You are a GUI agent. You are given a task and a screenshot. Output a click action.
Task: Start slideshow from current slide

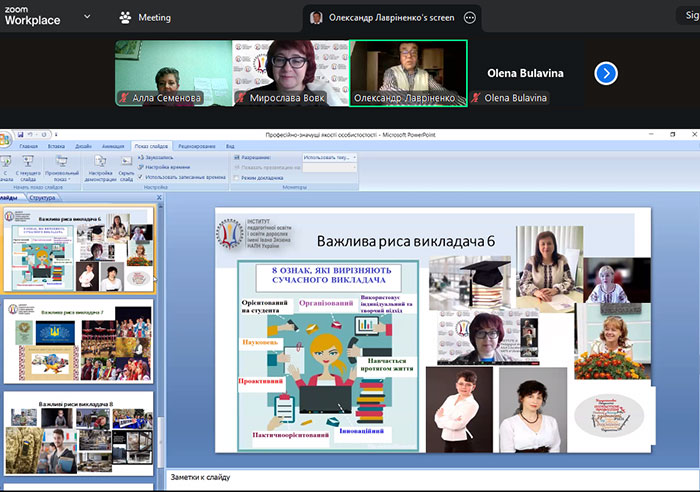tap(29, 161)
